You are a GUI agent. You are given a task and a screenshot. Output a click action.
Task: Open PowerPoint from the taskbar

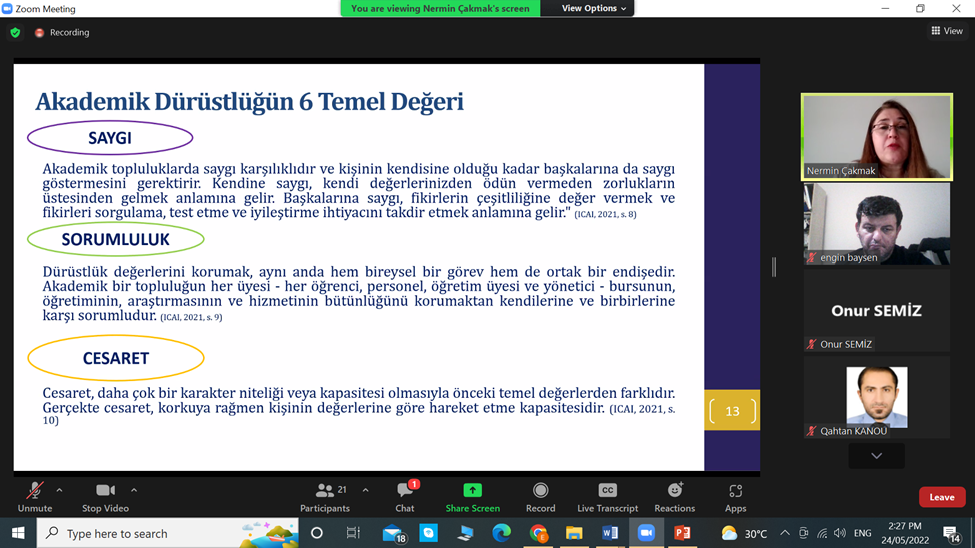point(682,534)
